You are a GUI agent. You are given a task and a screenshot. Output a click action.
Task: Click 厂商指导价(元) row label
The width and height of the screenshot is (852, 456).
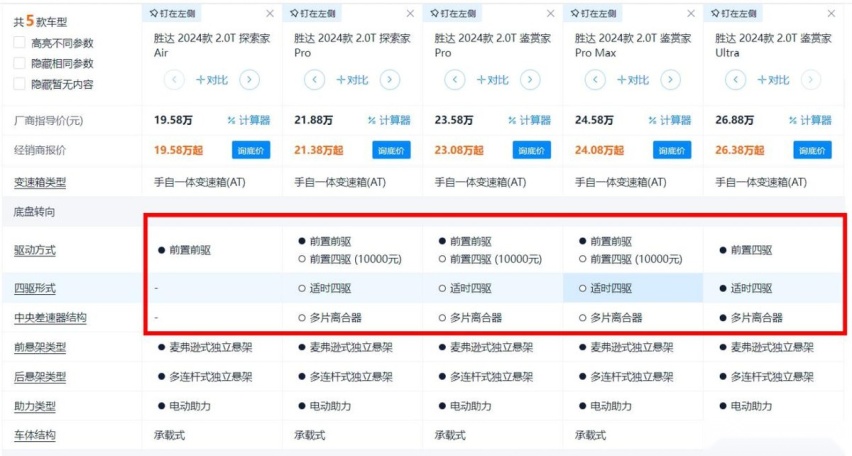coord(48,121)
